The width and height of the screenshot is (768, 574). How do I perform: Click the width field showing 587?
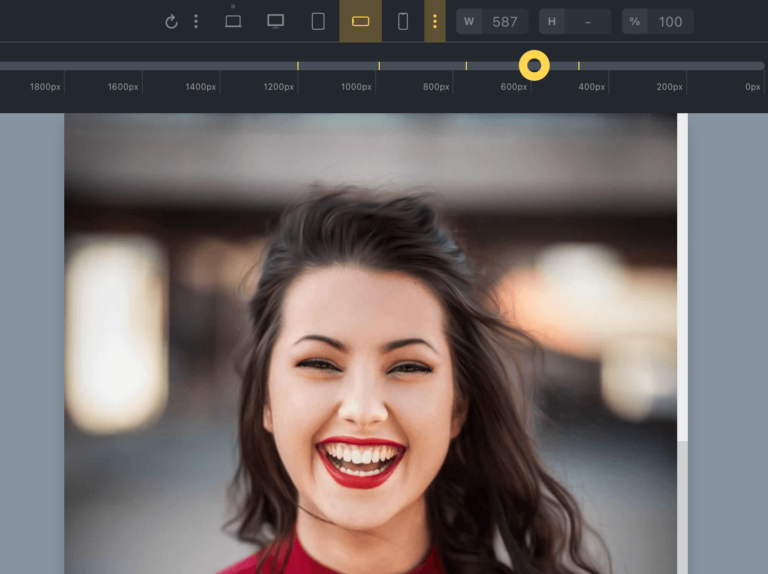505,22
